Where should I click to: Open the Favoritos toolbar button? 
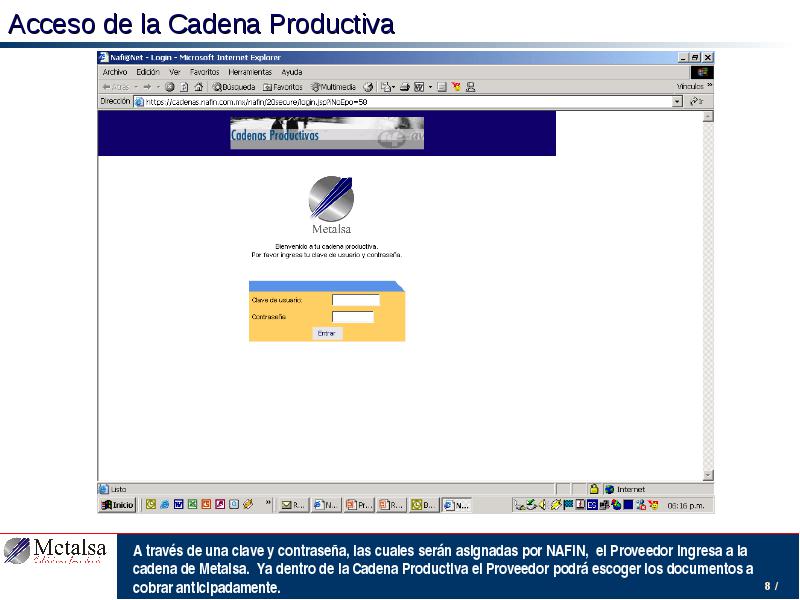[x=282, y=87]
